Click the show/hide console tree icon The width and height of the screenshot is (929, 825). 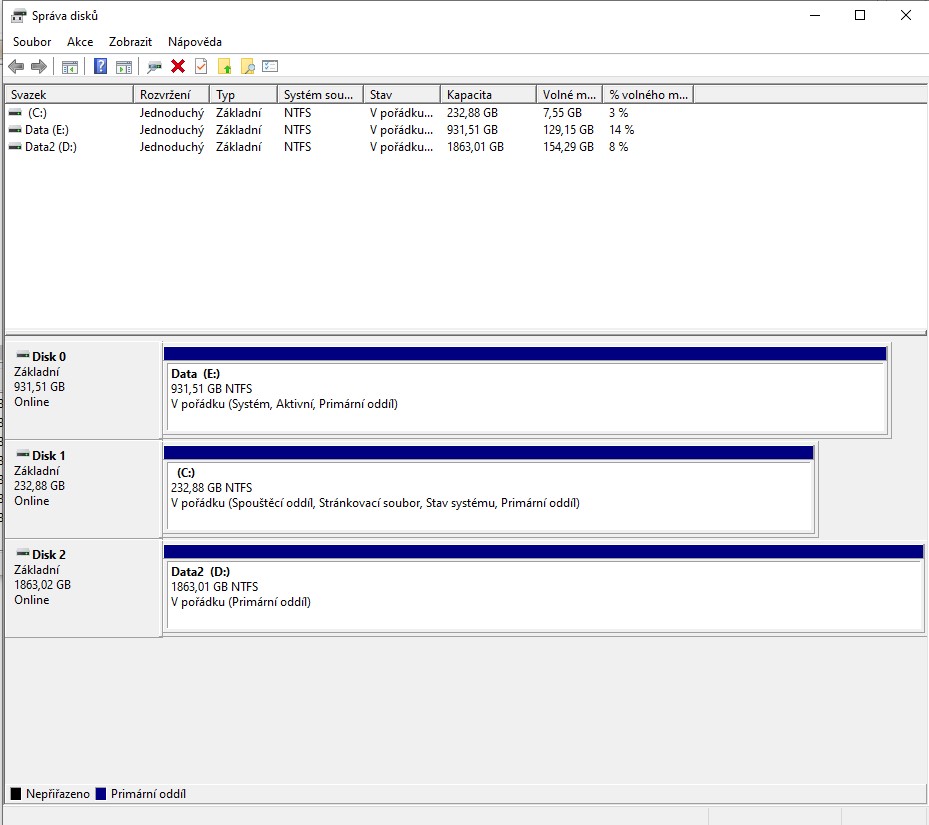coord(70,67)
